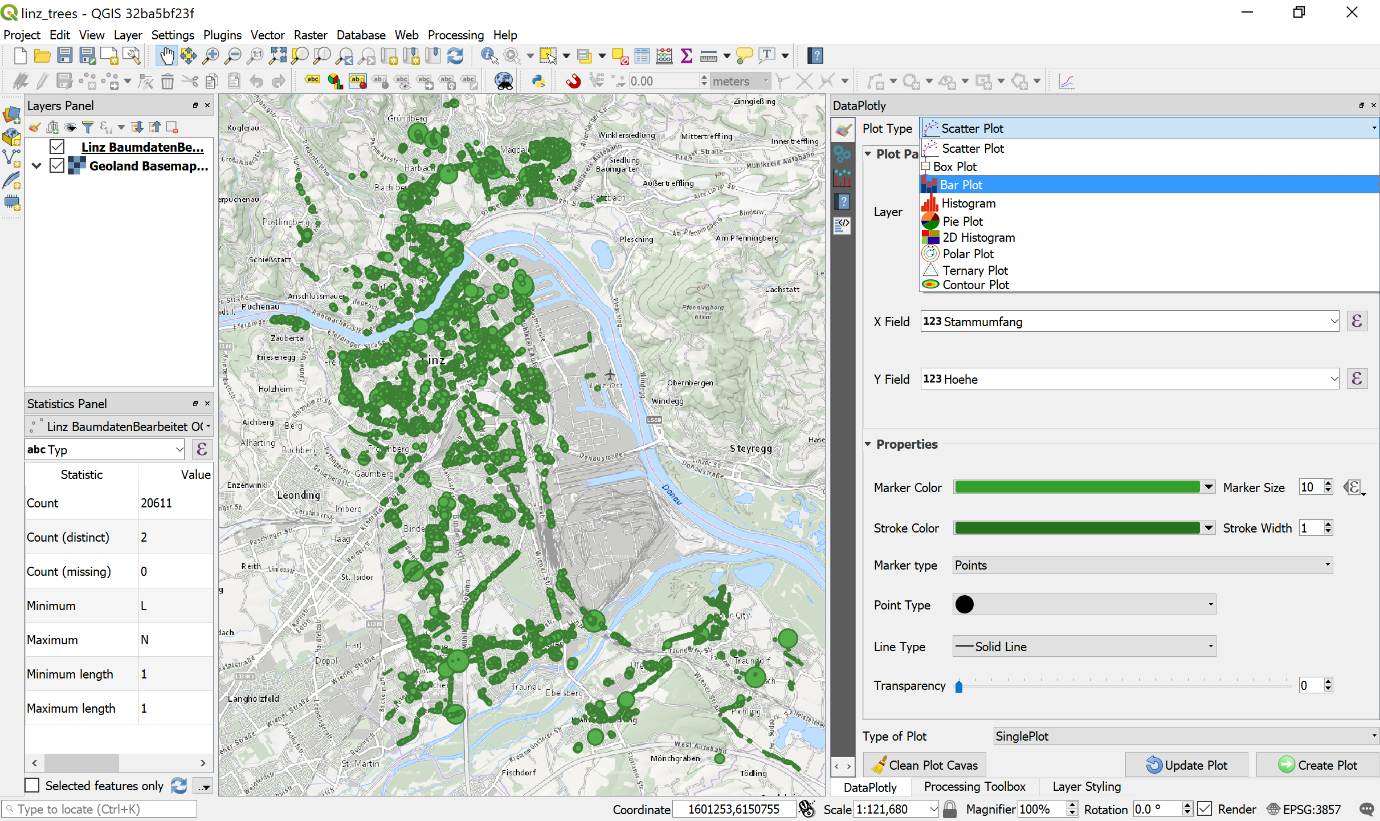The width and height of the screenshot is (1380, 821).
Task: Enable the Selected features only checkbox
Action: coord(31,785)
